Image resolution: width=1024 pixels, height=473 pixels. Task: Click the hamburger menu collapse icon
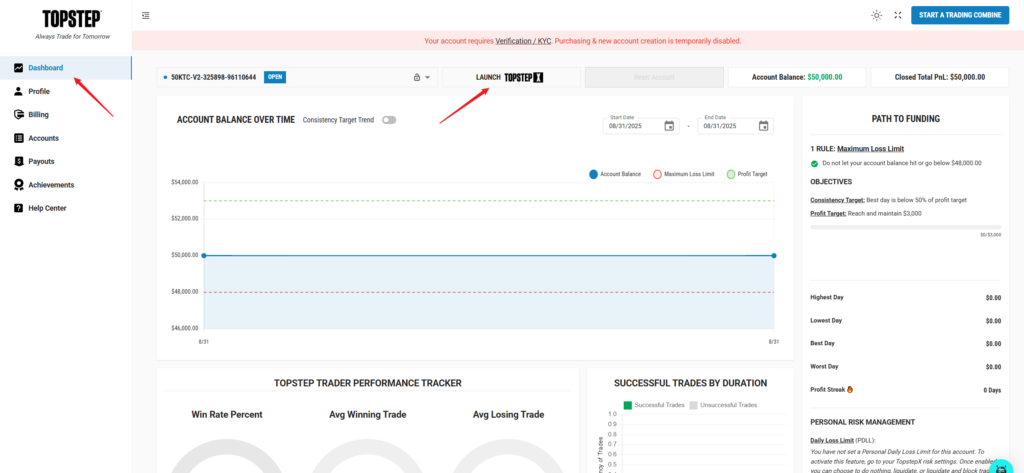(x=146, y=15)
